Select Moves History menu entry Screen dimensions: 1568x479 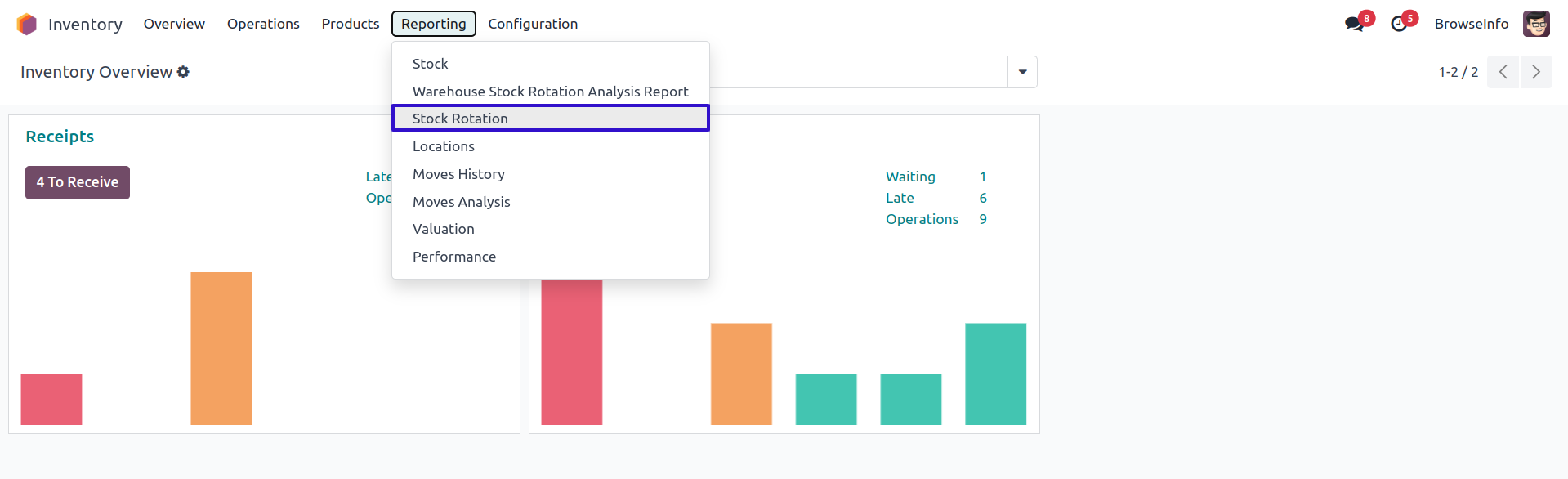click(x=458, y=174)
